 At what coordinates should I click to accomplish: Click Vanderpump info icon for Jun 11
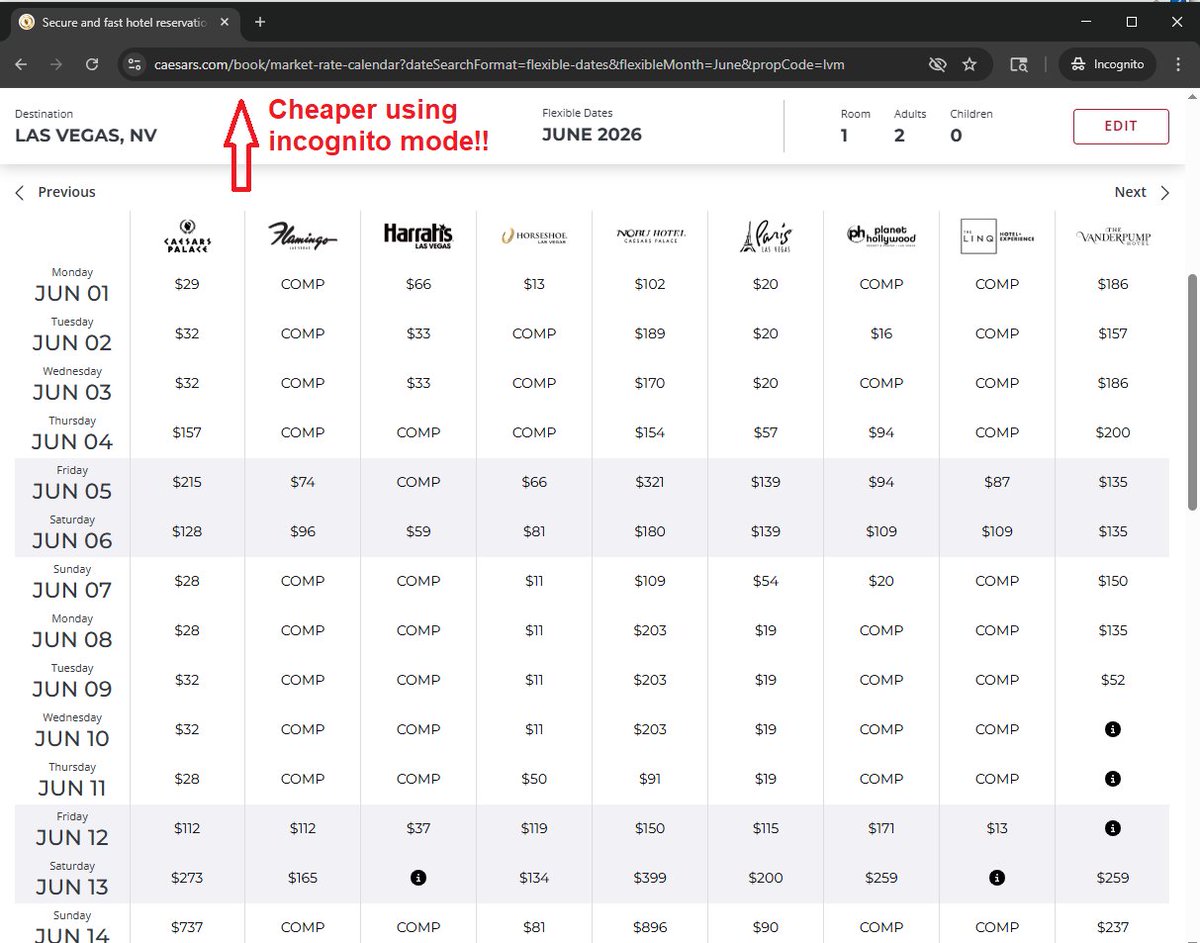click(1112, 778)
